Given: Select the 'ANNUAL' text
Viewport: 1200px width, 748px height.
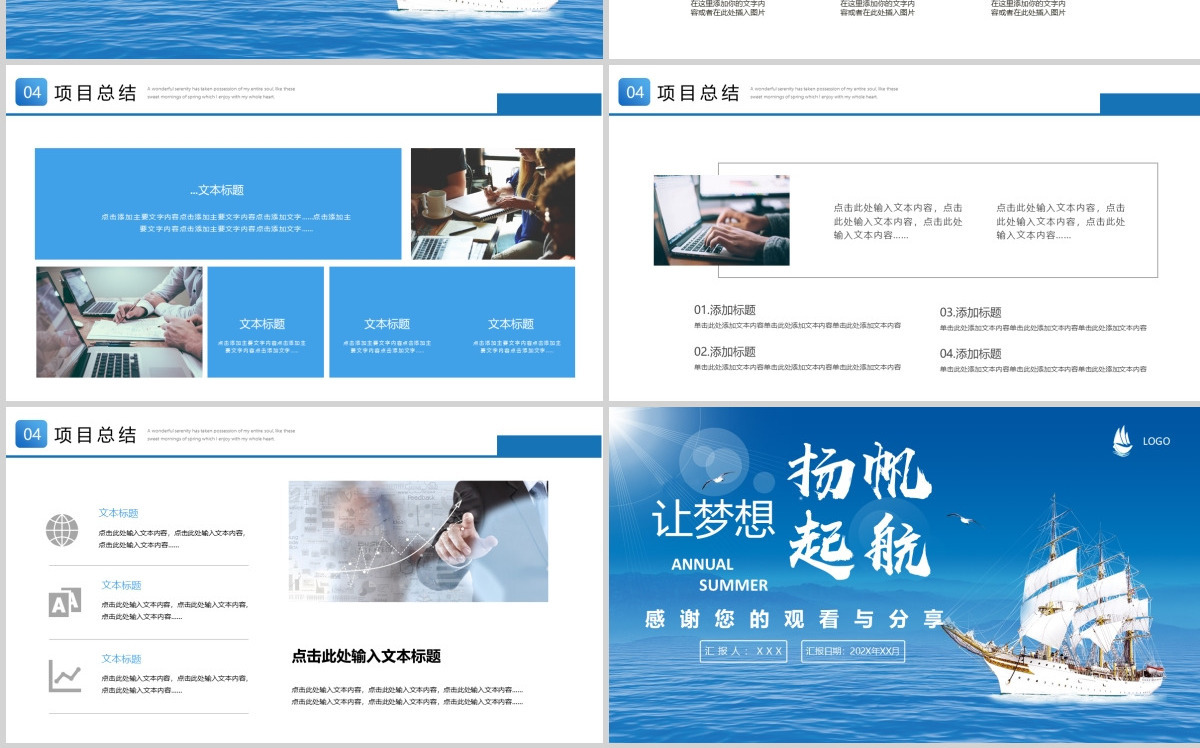Looking at the screenshot, I should point(702,564).
